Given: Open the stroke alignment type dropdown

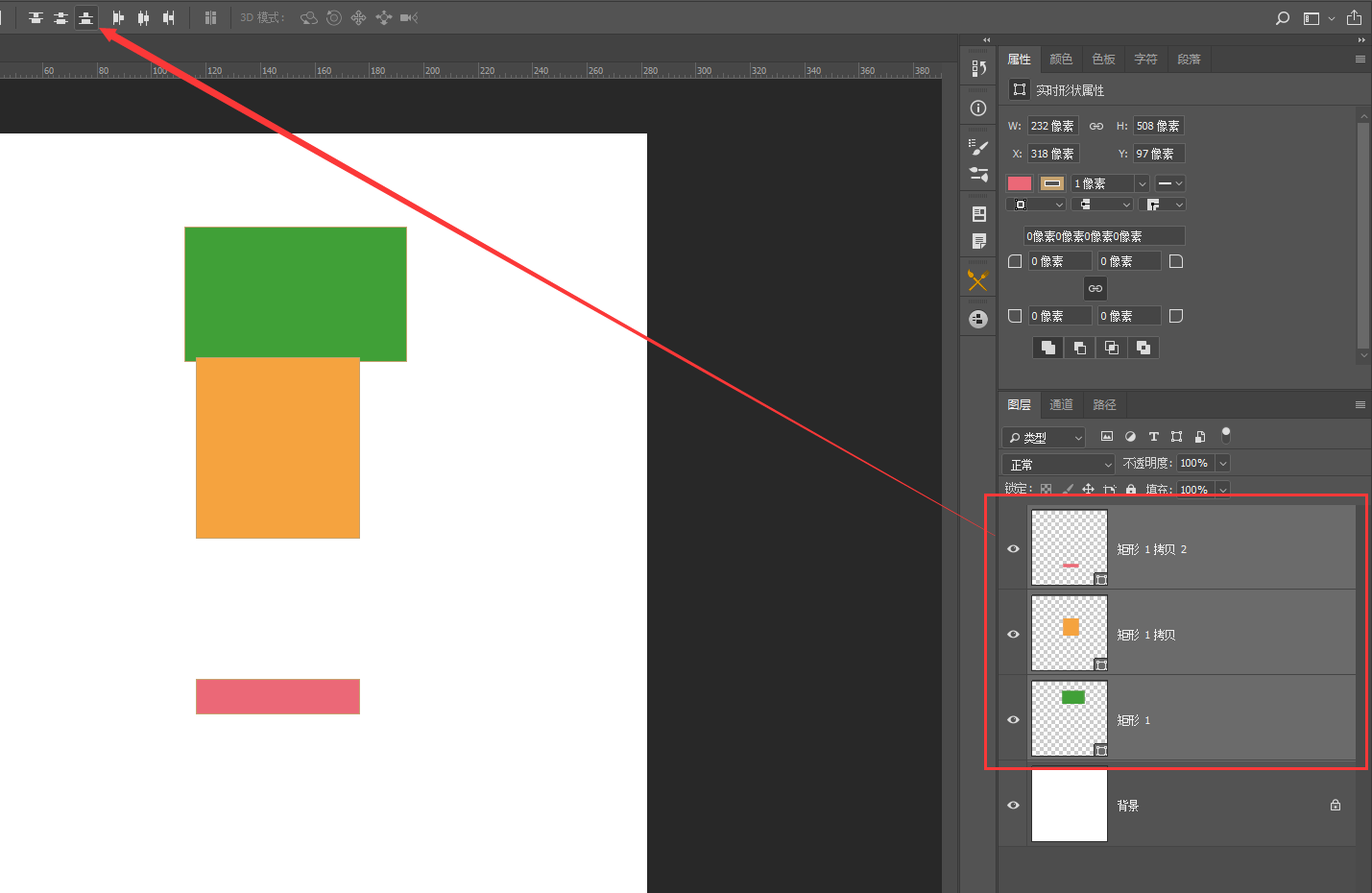Looking at the screenshot, I should 1036,205.
